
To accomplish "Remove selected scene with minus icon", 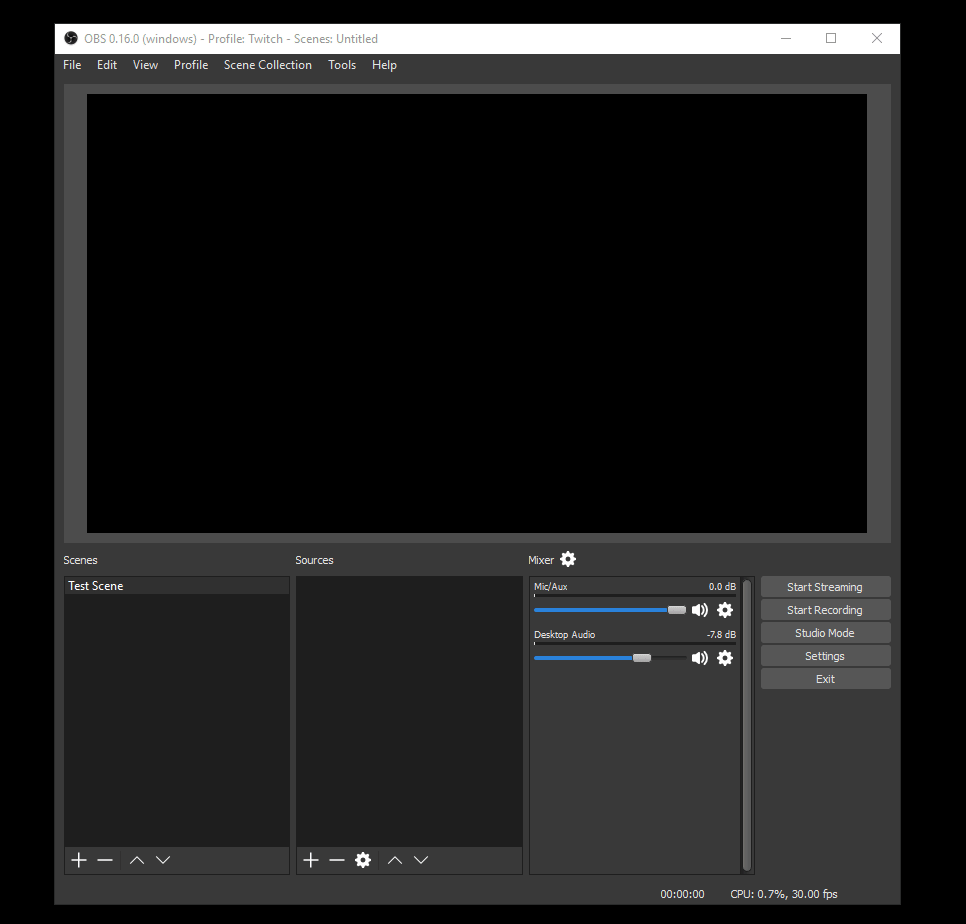I will [x=105, y=860].
